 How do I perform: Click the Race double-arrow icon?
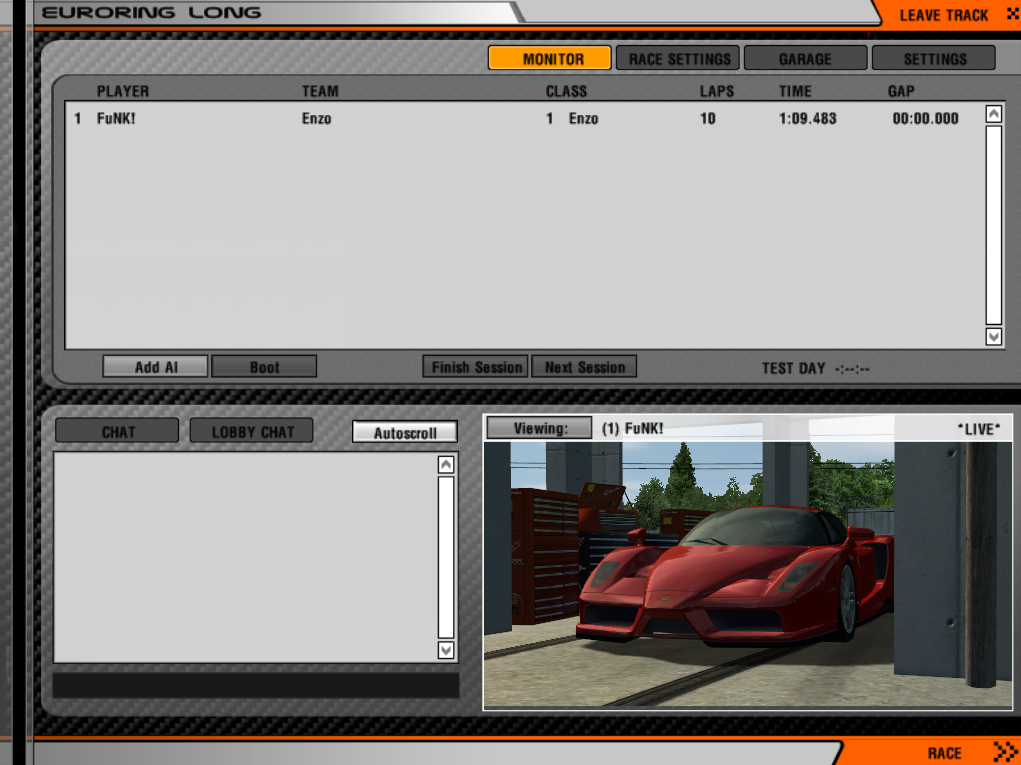(1004, 752)
